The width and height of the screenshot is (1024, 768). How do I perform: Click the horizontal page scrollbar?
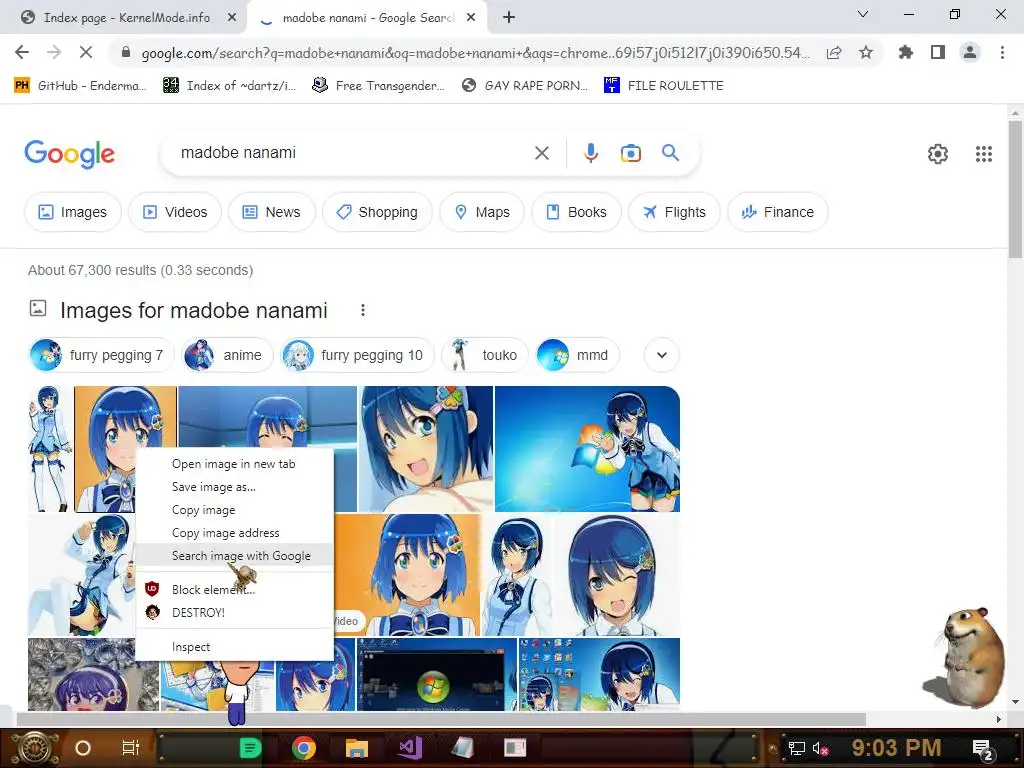[x=441, y=719]
